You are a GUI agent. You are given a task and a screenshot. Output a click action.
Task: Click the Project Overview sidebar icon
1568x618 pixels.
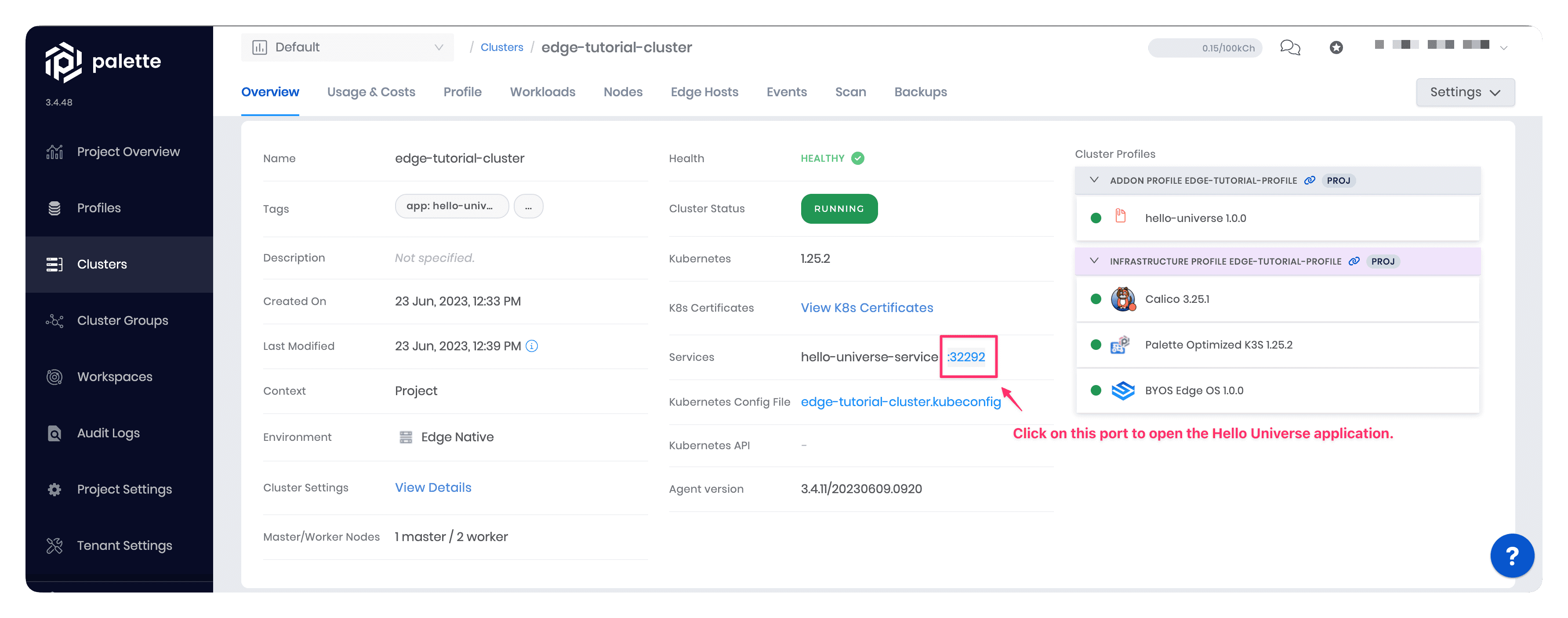[55, 151]
